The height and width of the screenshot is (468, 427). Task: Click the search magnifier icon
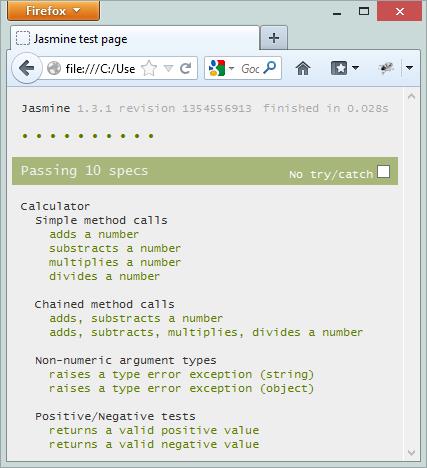click(x=269, y=68)
